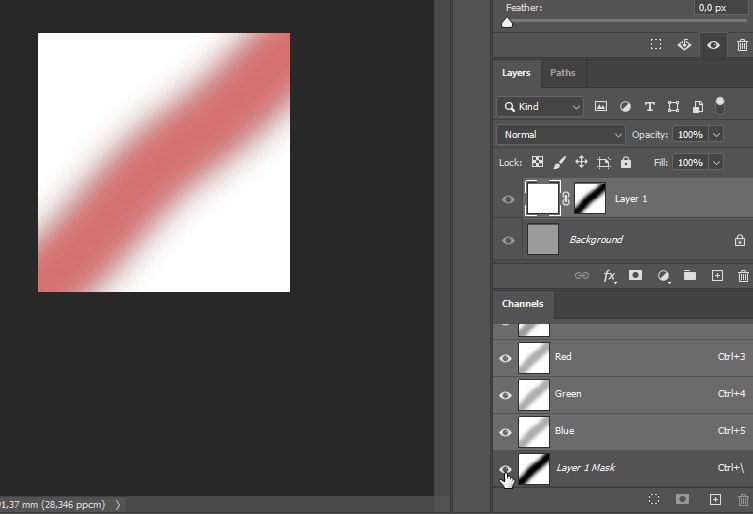Lock all padlock icon
Viewport: 753px width, 514px height.
tap(625, 162)
